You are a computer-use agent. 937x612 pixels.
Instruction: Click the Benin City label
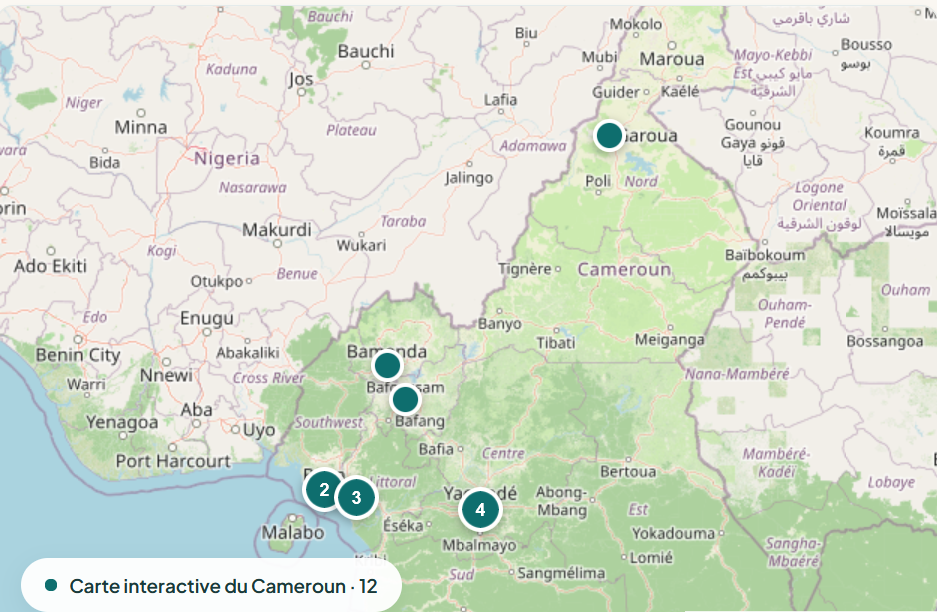click(77, 354)
